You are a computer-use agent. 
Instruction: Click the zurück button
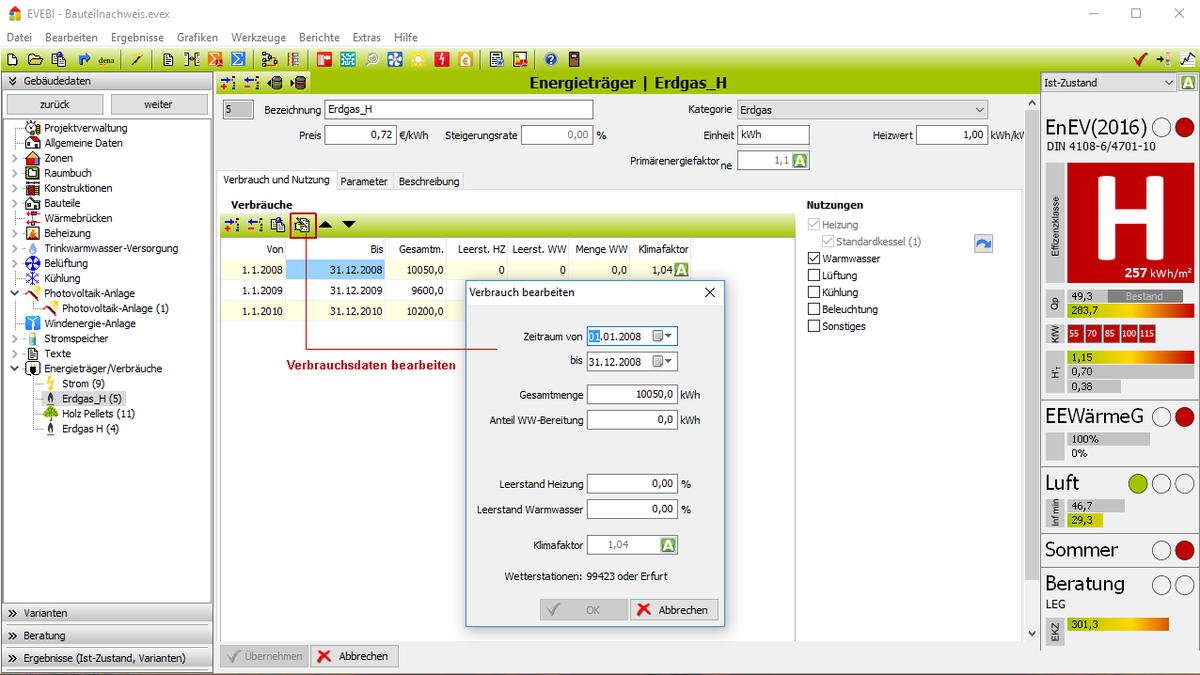tap(54, 104)
